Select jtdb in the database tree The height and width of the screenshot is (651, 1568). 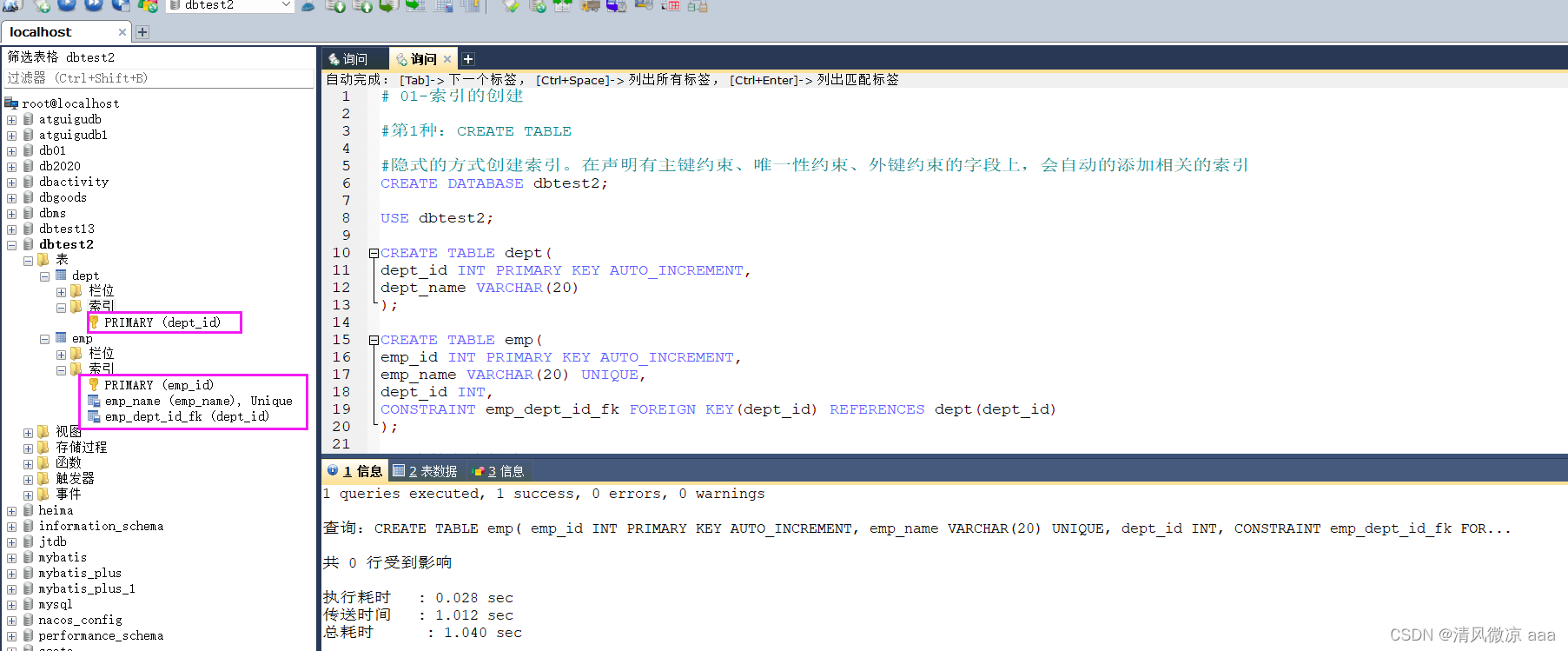53,541
